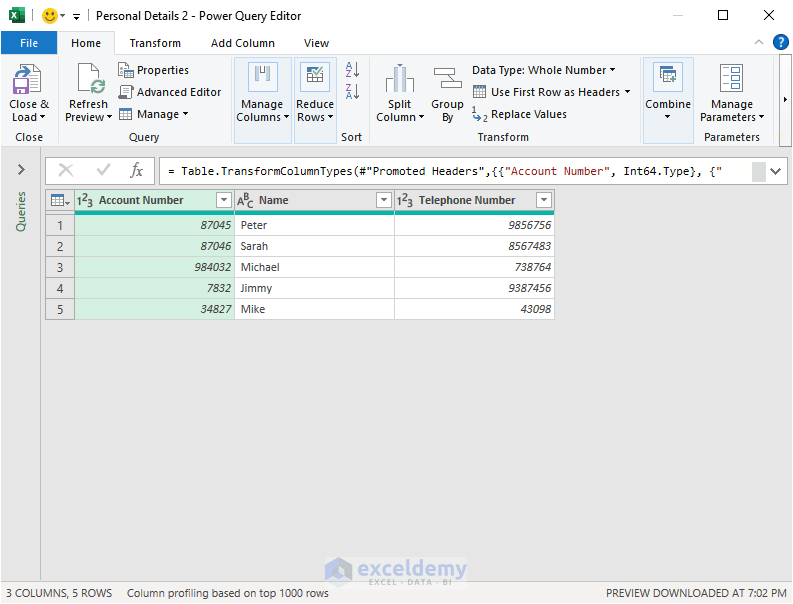This screenshot has width=793, height=604.
Task: Click the Reduce Rows icon
Action: click(x=315, y=77)
